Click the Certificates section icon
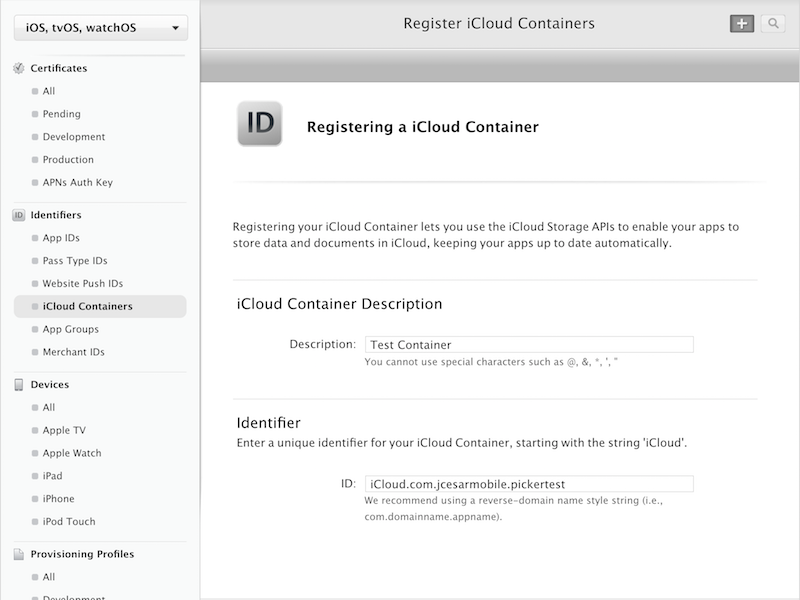Viewport: 800px width, 600px height. tap(19, 68)
